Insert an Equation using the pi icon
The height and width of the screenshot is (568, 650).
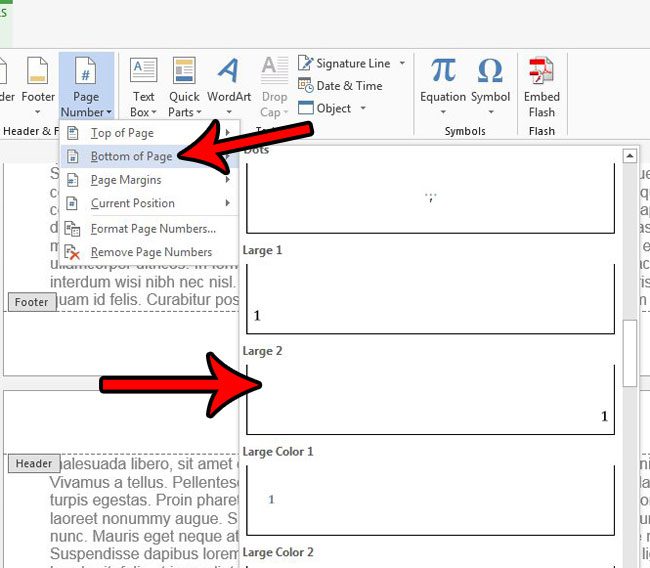coord(443,72)
